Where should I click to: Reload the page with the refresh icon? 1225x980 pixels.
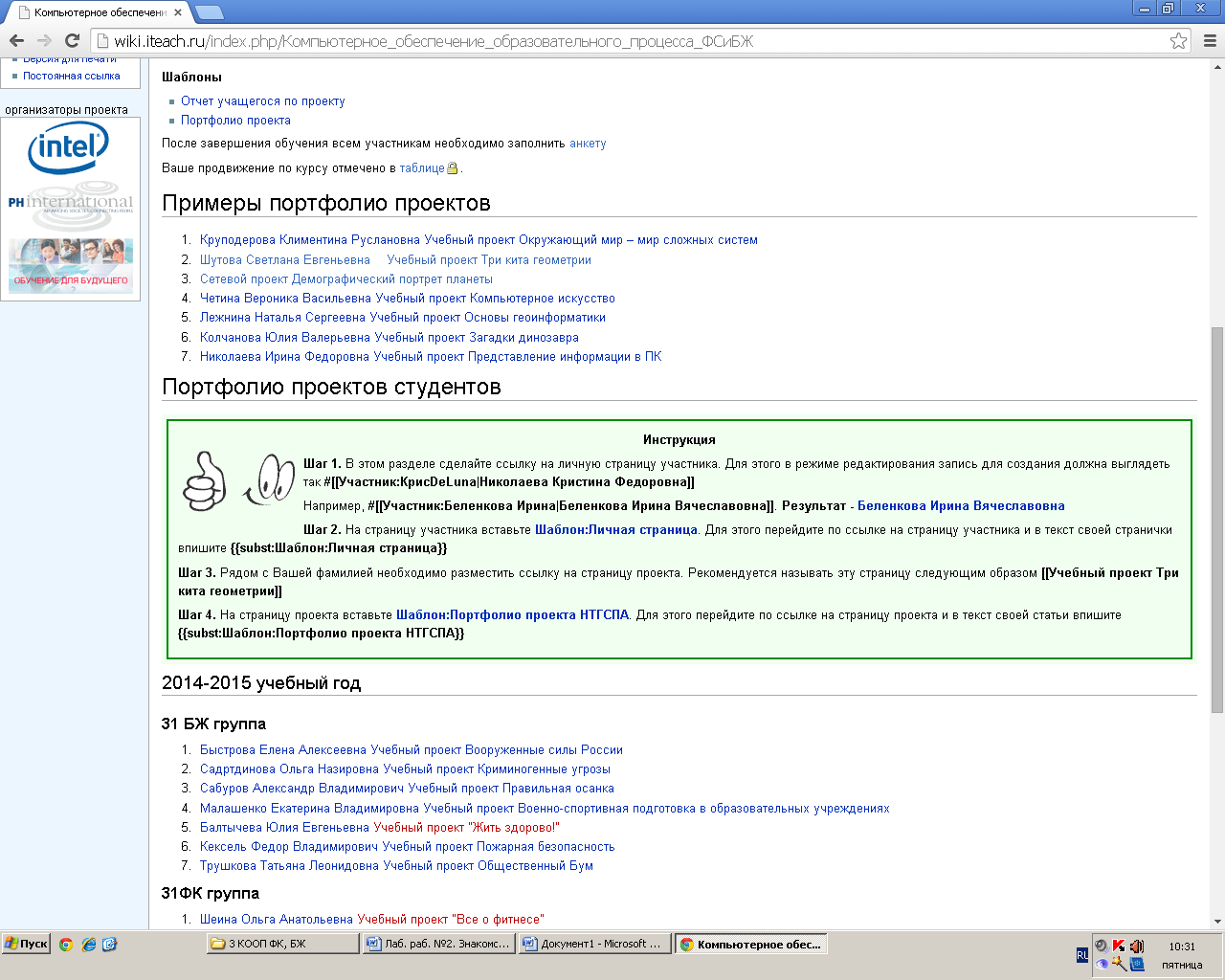click(72, 41)
